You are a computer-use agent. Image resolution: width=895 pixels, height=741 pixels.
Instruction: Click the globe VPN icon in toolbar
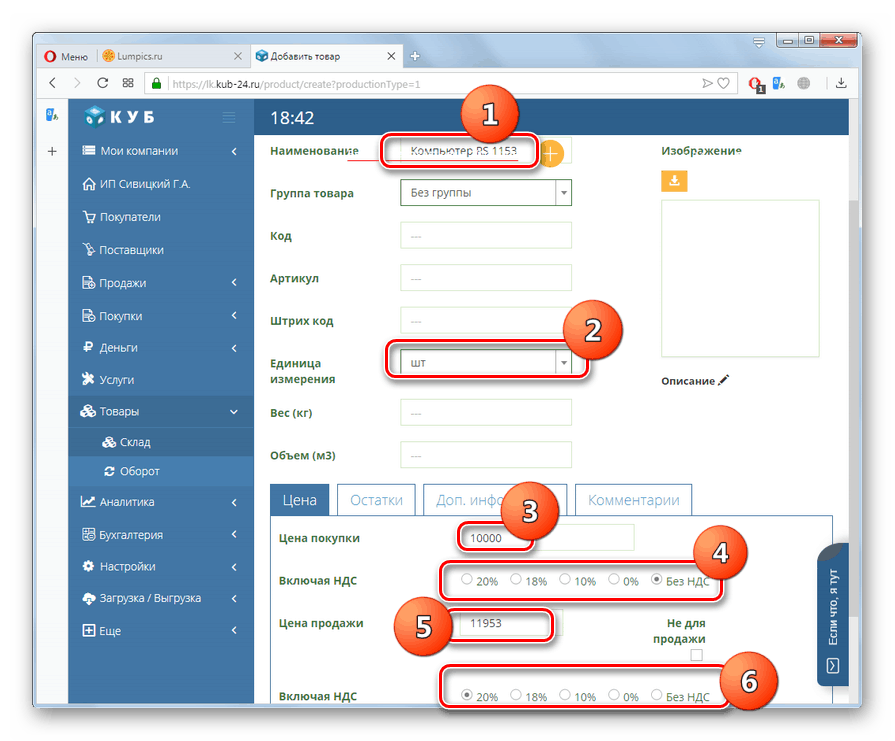coord(804,83)
